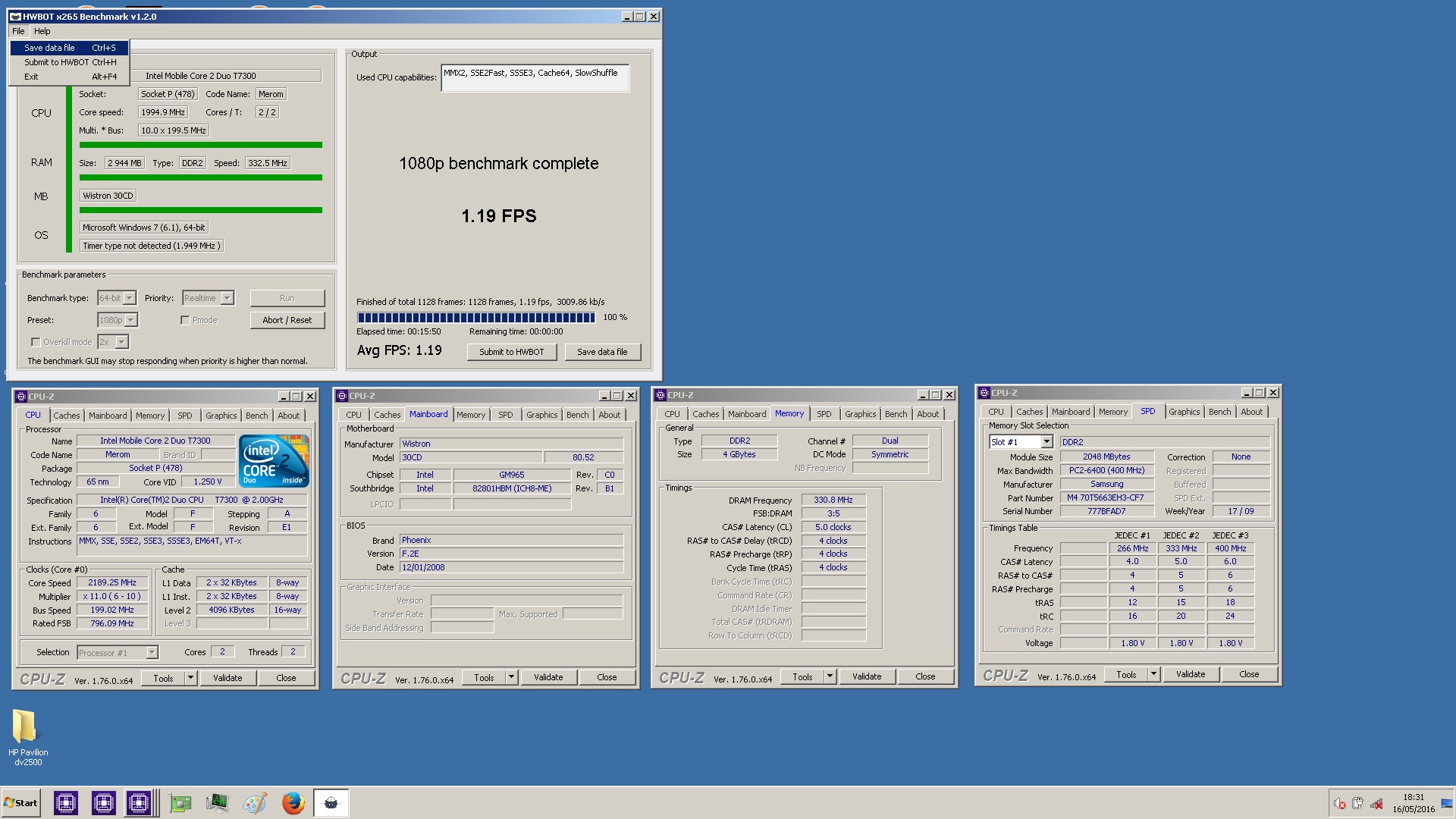Click the leftmost CPU-Z taskbar button
Viewport: 1456px width, 819px height.
coord(66,803)
